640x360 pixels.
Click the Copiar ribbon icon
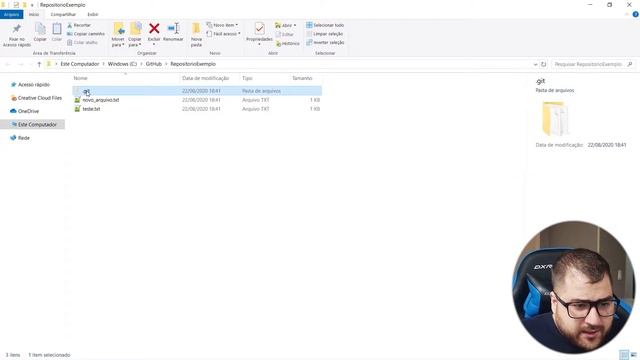[40, 29]
